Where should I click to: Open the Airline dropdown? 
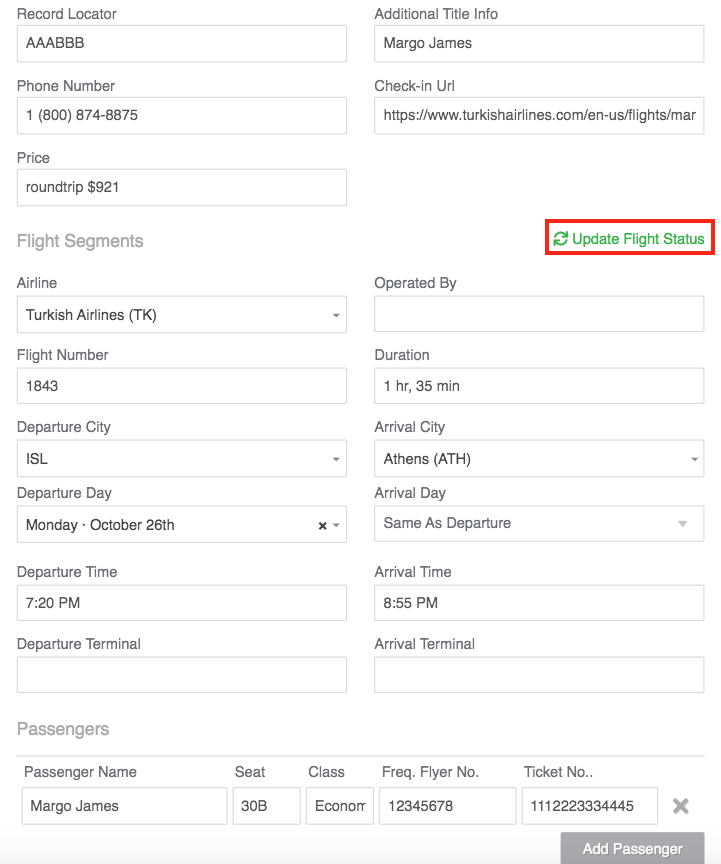point(182,315)
